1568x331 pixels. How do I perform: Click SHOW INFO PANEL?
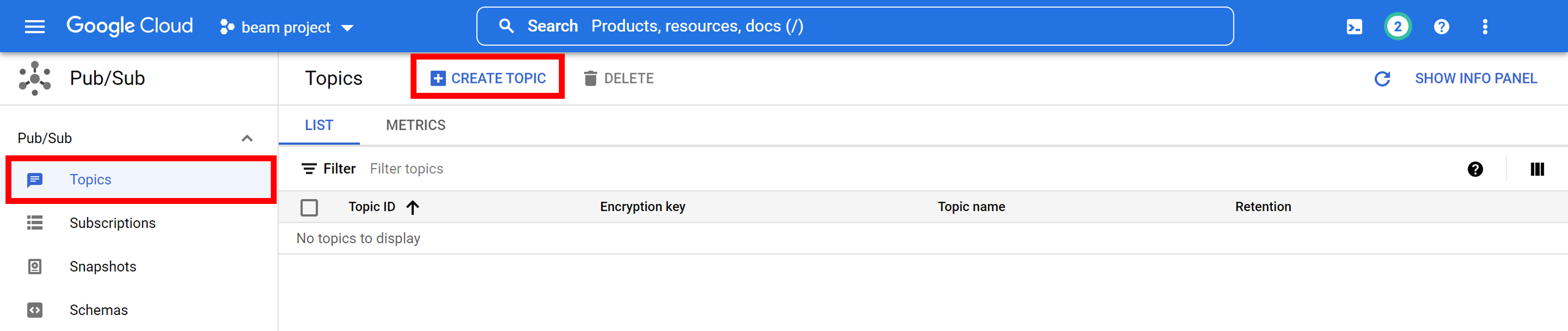(x=1475, y=79)
